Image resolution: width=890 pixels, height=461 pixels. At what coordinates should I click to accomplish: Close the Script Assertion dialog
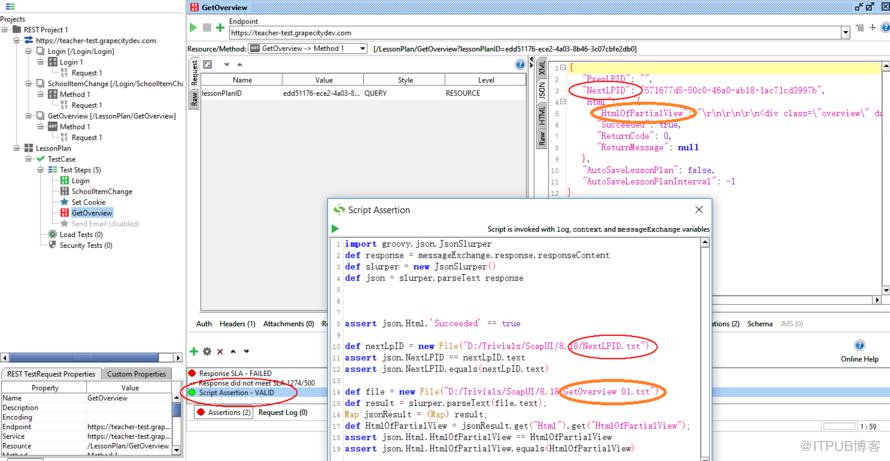[699, 209]
